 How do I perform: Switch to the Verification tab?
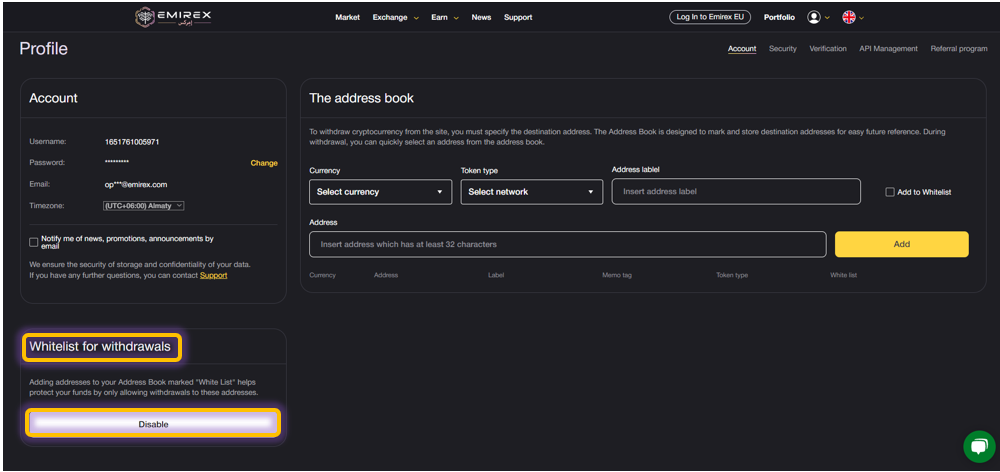click(828, 48)
